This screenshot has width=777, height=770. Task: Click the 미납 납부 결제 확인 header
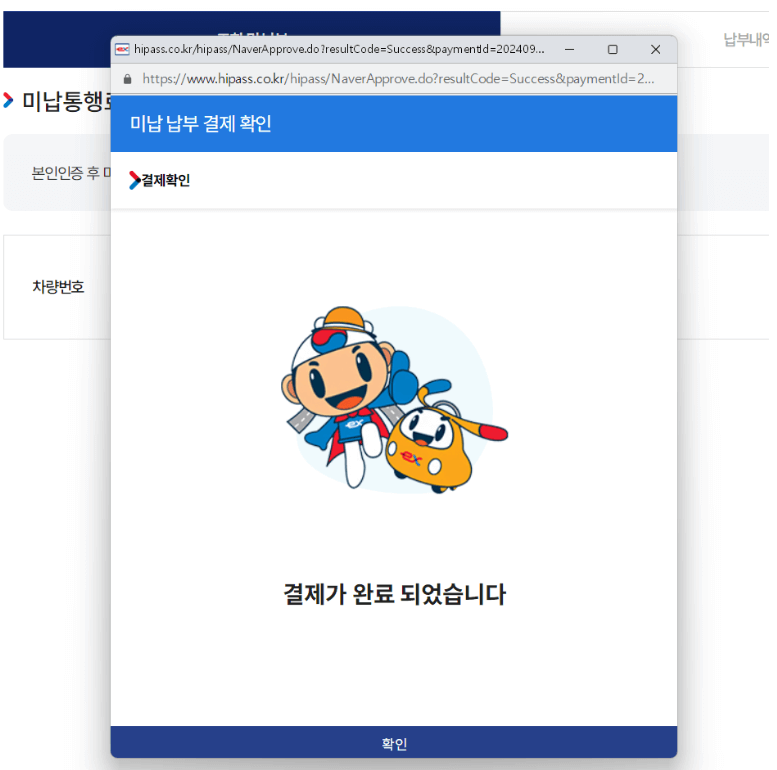(201, 123)
